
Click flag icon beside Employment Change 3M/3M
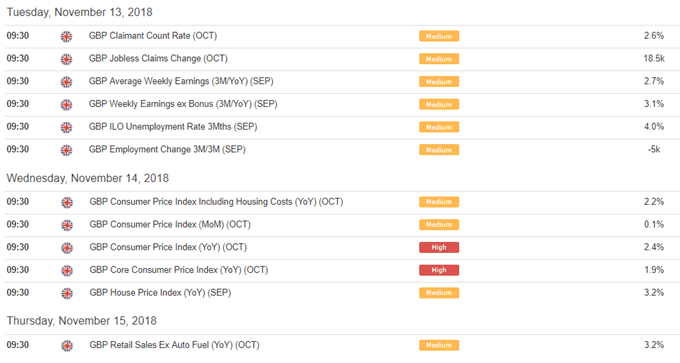[66, 150]
